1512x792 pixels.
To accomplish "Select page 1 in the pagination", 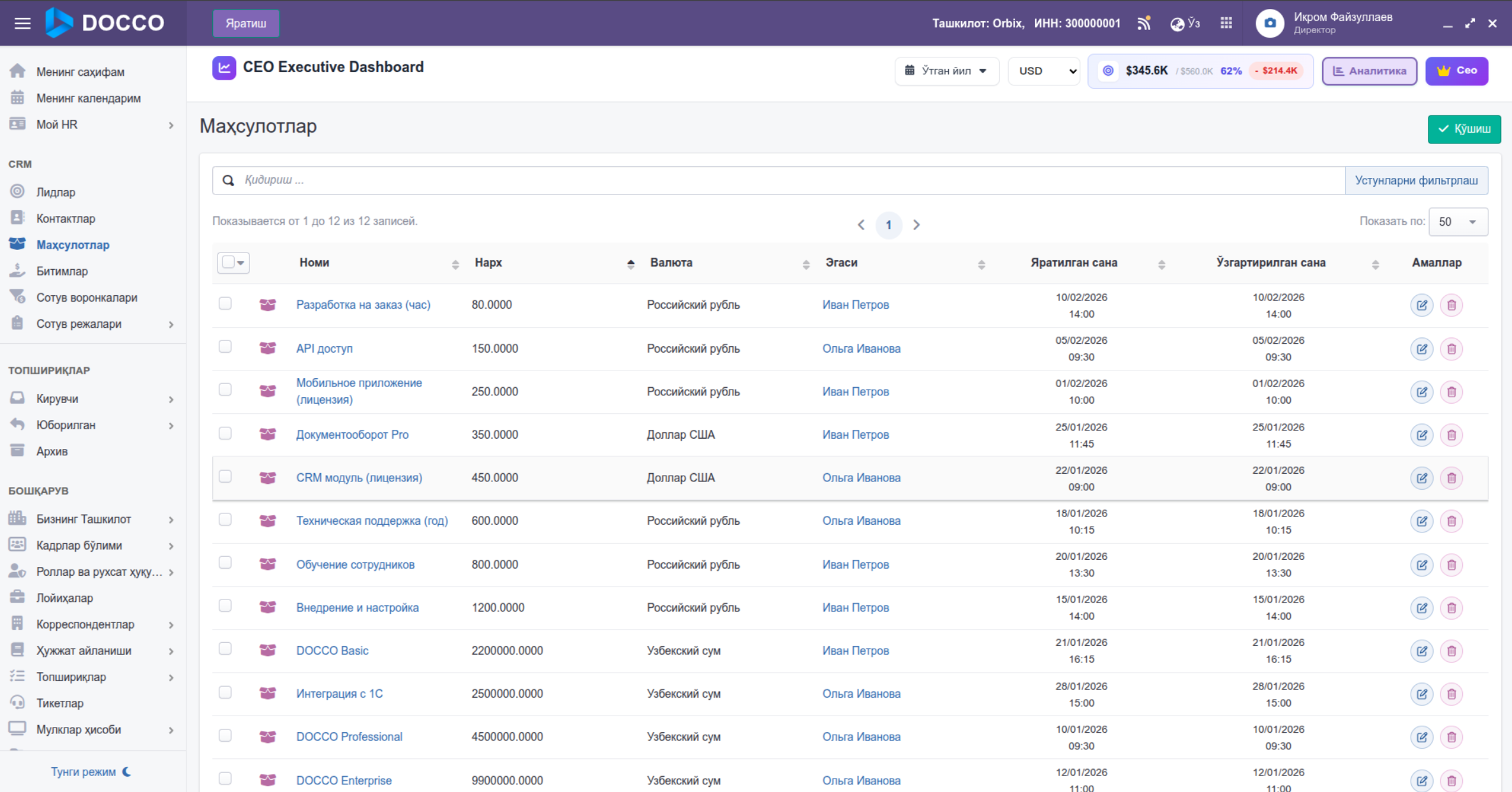I will (x=888, y=224).
